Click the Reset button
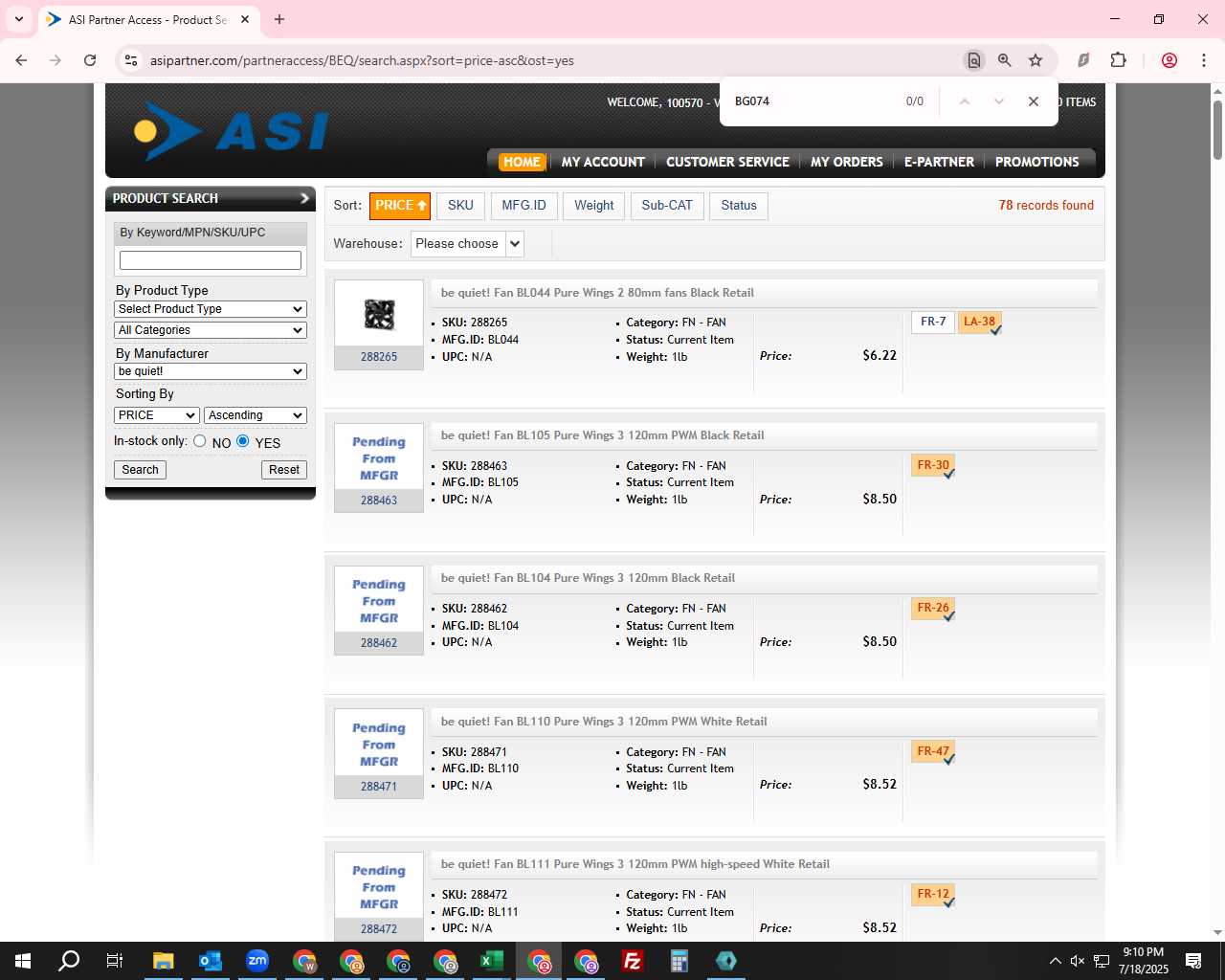Image resolution: width=1225 pixels, height=980 pixels. 284,470
